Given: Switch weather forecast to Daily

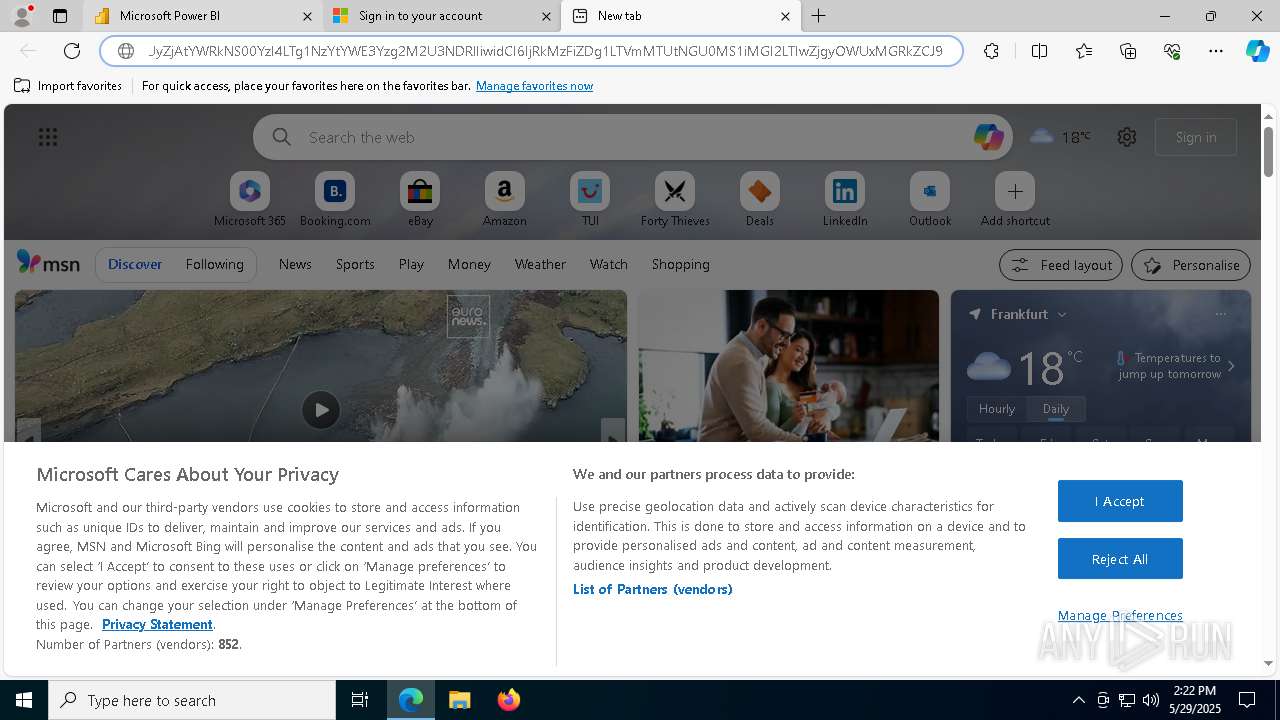Looking at the screenshot, I should point(1055,408).
